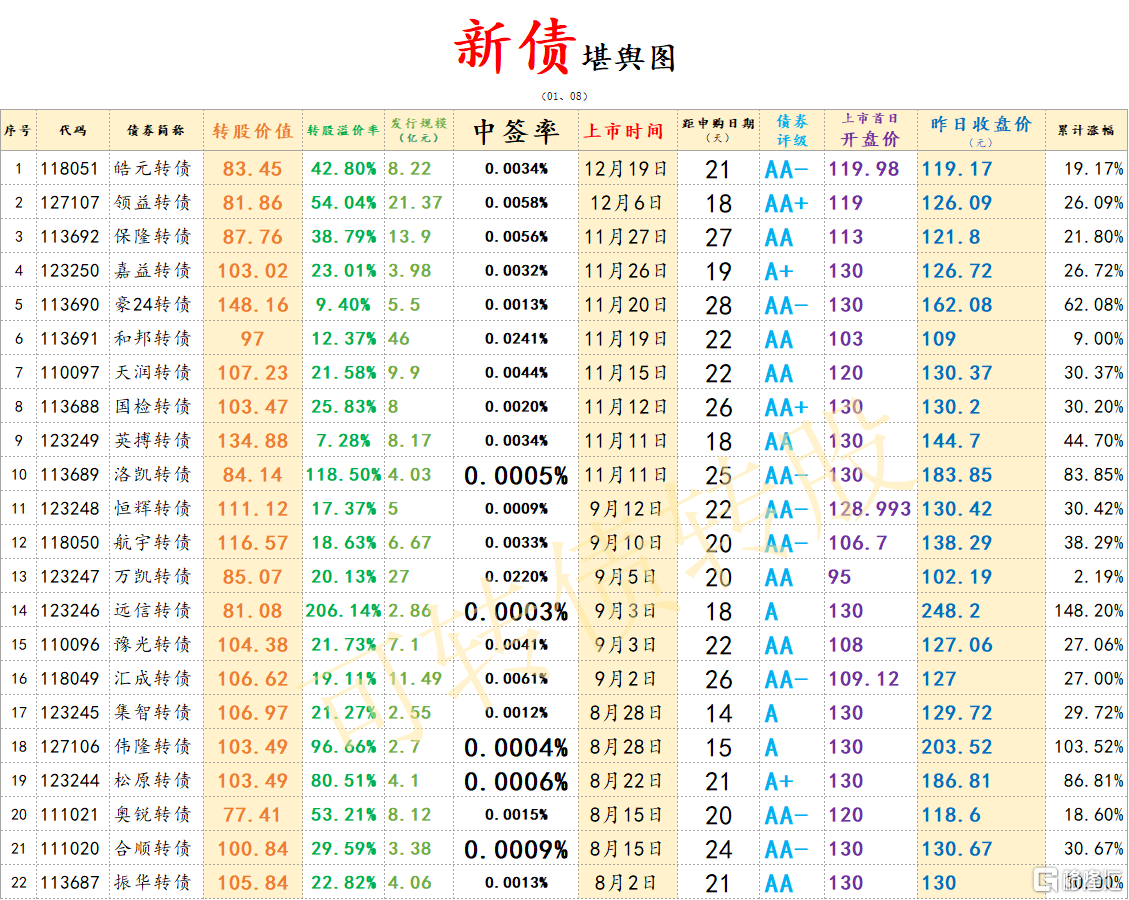Click the 上市时间 column header
Viewport: 1129px width, 900px height.
pyautogui.click(x=624, y=130)
